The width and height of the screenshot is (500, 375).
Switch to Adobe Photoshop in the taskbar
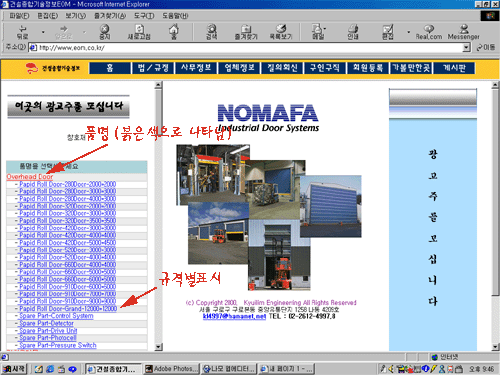coord(172,369)
